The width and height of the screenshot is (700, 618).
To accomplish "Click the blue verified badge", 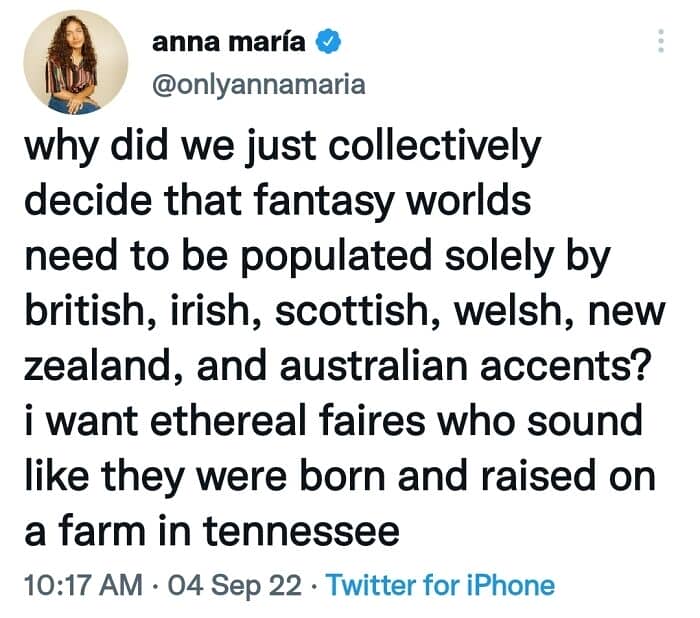I will (x=330, y=43).
